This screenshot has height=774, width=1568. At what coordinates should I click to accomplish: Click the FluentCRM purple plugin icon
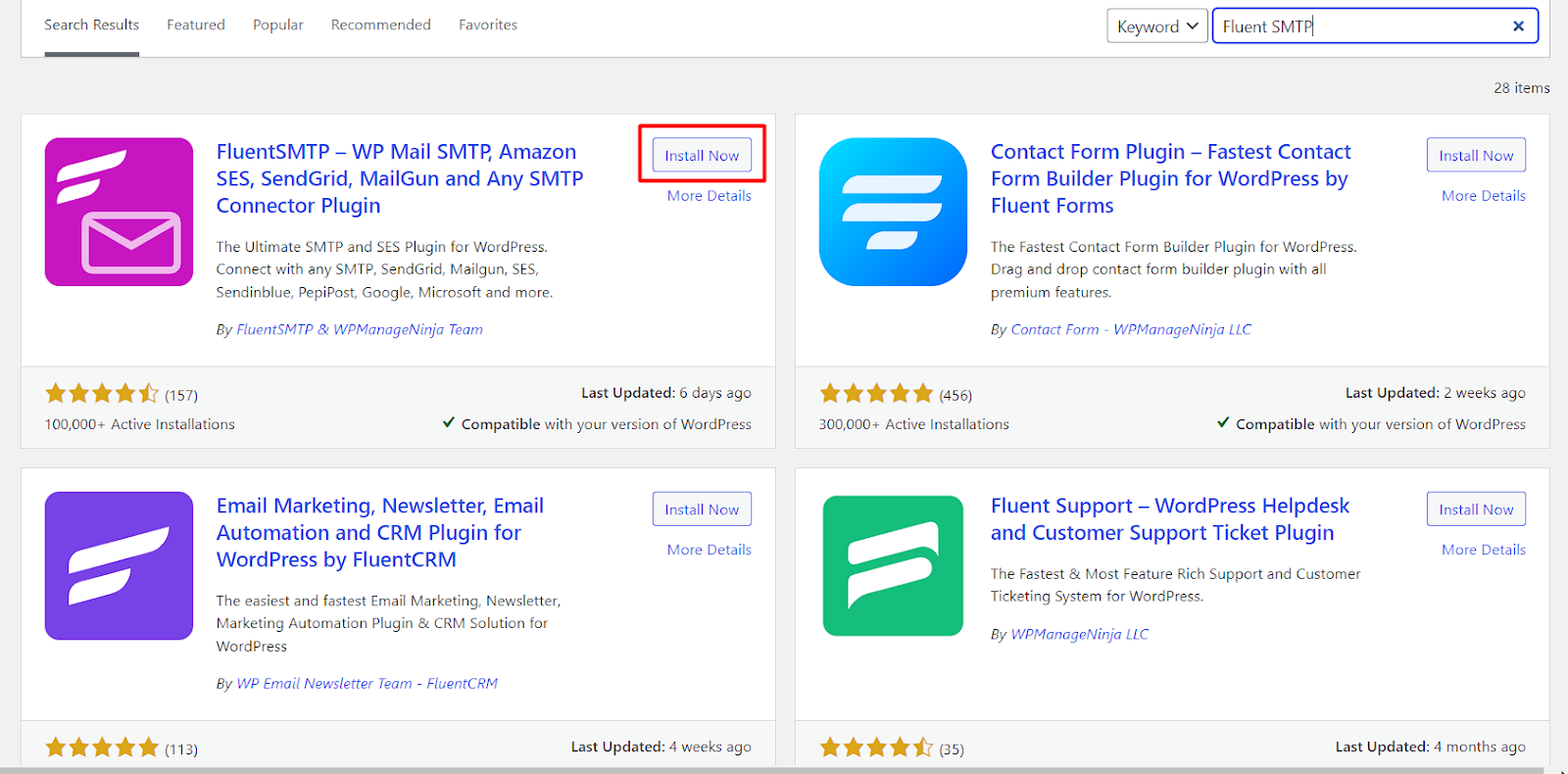[x=119, y=565]
